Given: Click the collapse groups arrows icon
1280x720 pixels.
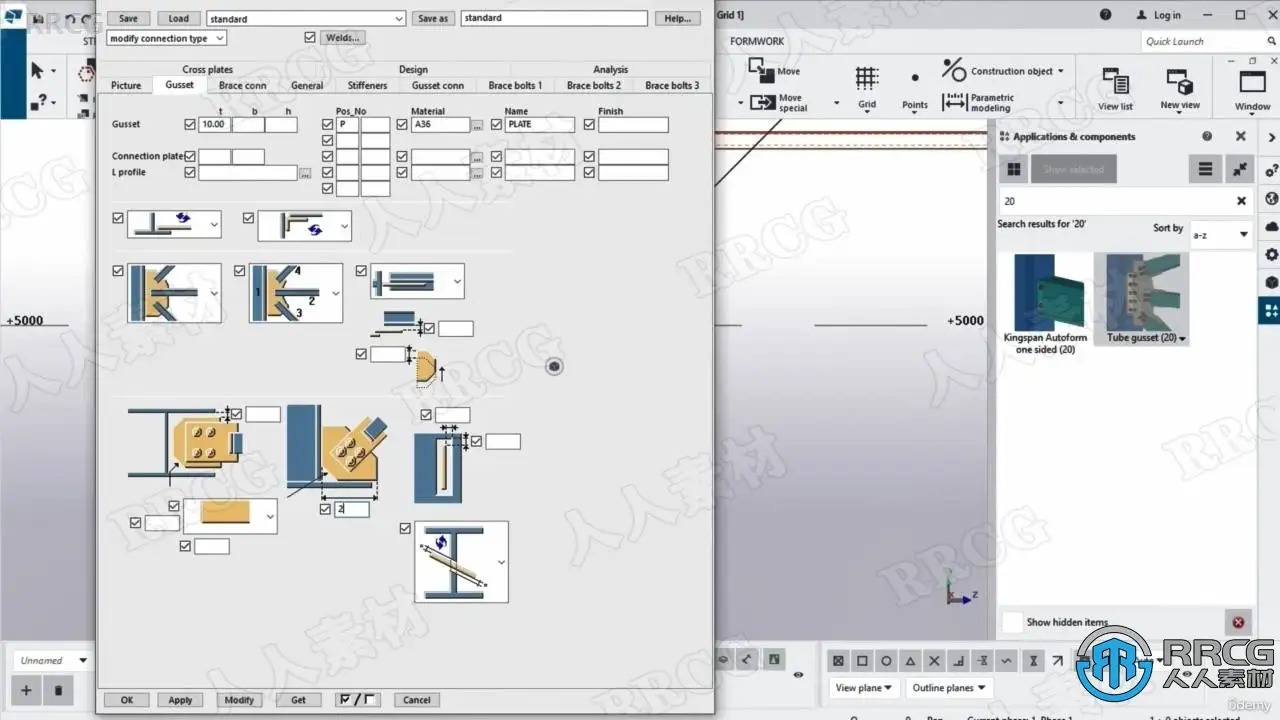Looking at the screenshot, I should point(1240,169).
